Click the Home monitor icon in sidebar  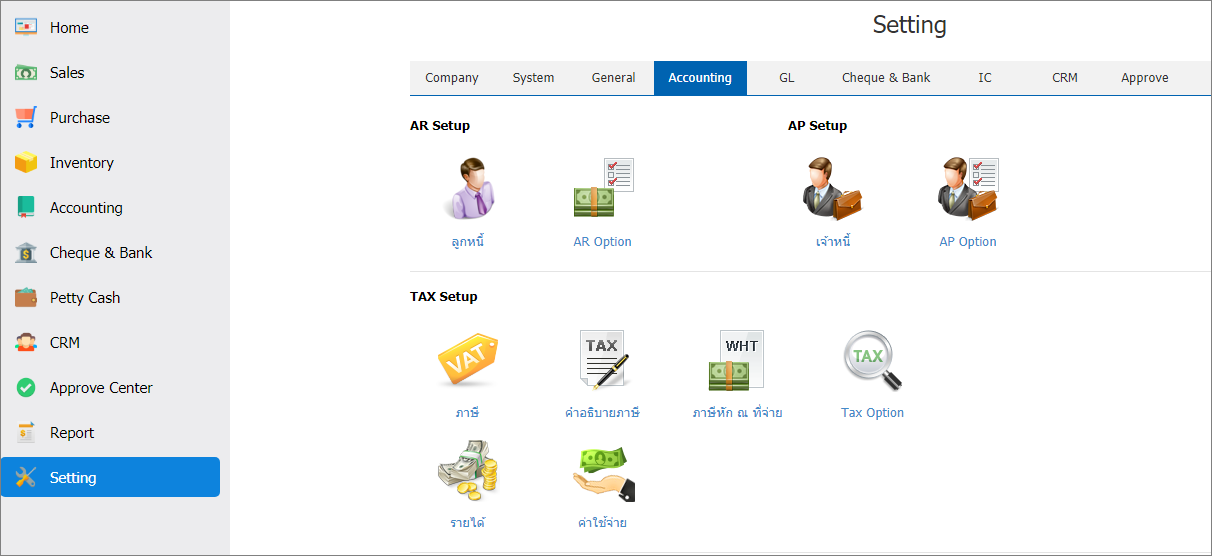tap(26, 27)
